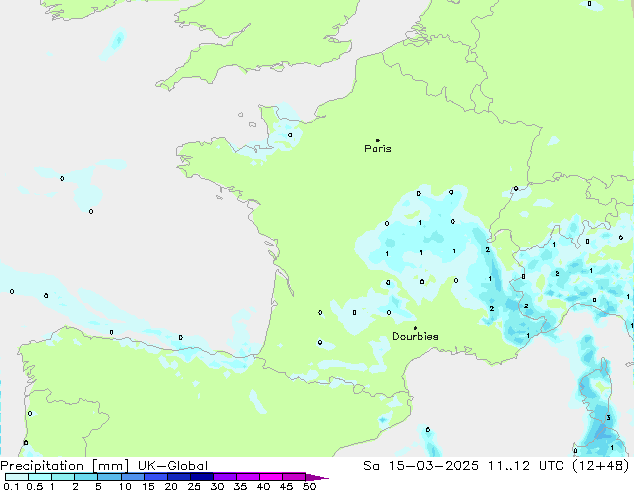Select the black dot marker above Paris
634x490 pixels.
coord(378,140)
